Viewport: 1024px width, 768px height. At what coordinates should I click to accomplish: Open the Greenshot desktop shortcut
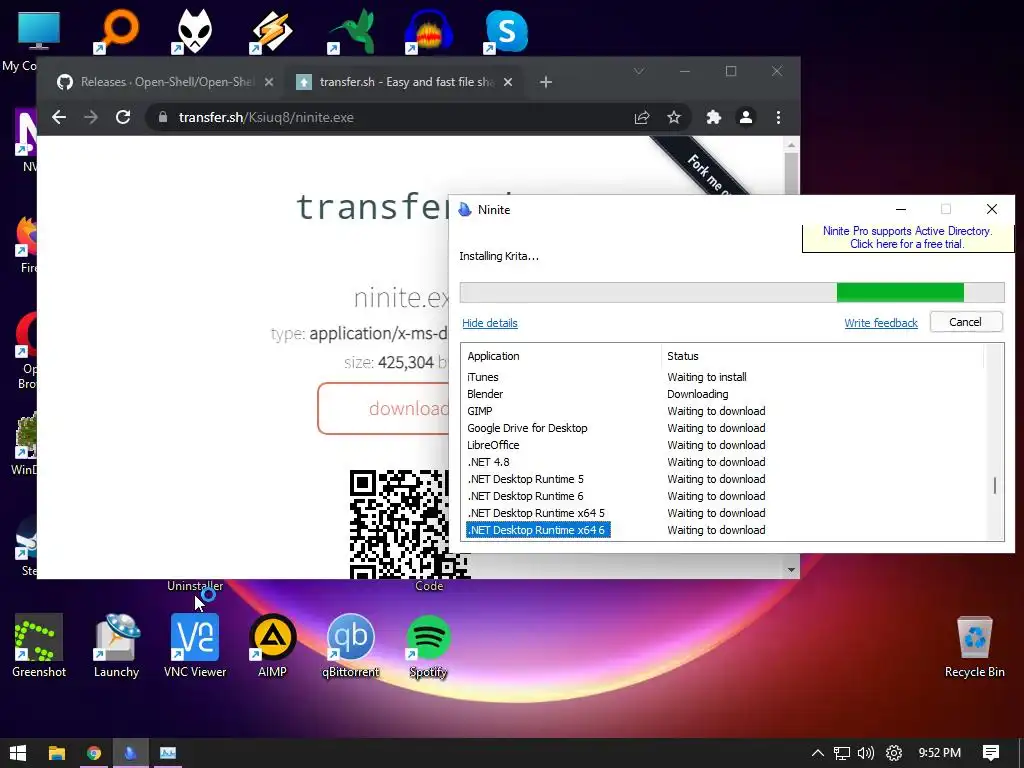[x=39, y=645]
